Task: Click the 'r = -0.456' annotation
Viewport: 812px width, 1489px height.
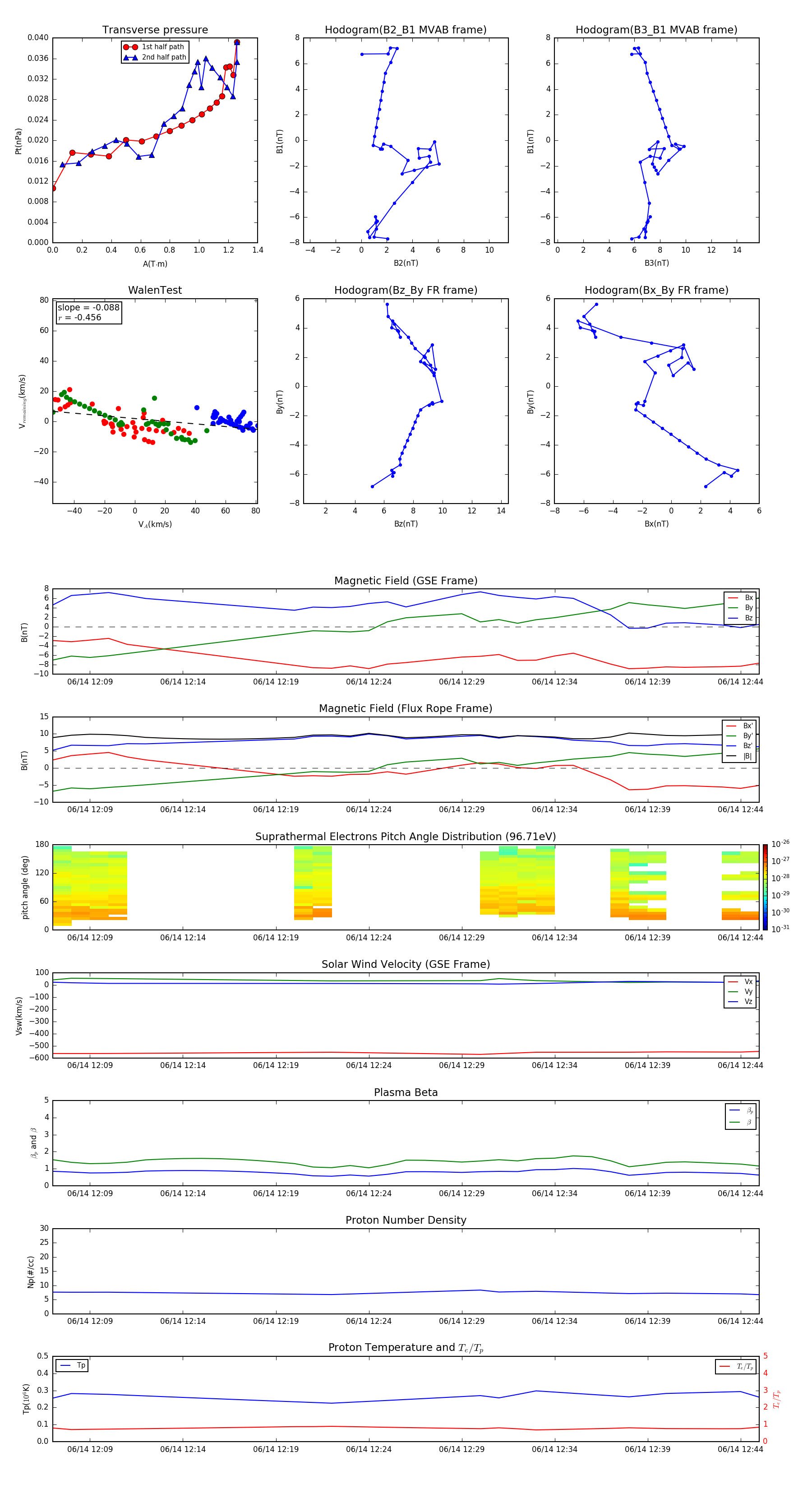Action: click(80, 317)
